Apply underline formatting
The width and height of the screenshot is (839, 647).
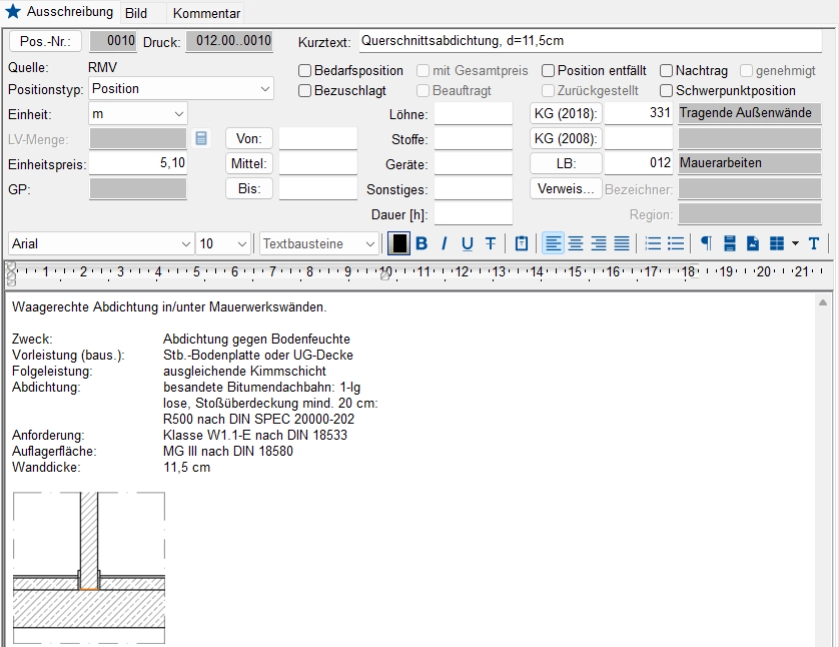point(467,244)
